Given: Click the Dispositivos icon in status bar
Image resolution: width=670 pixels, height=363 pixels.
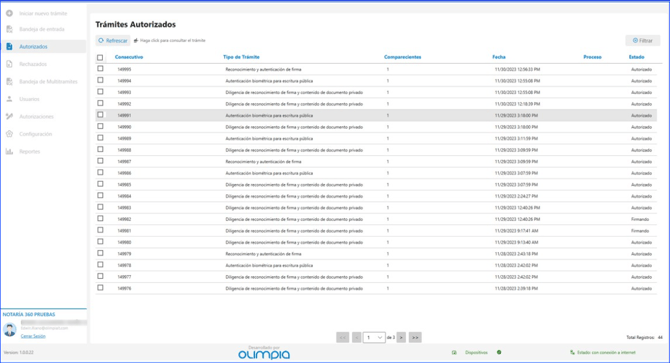Looking at the screenshot, I should (454, 352).
